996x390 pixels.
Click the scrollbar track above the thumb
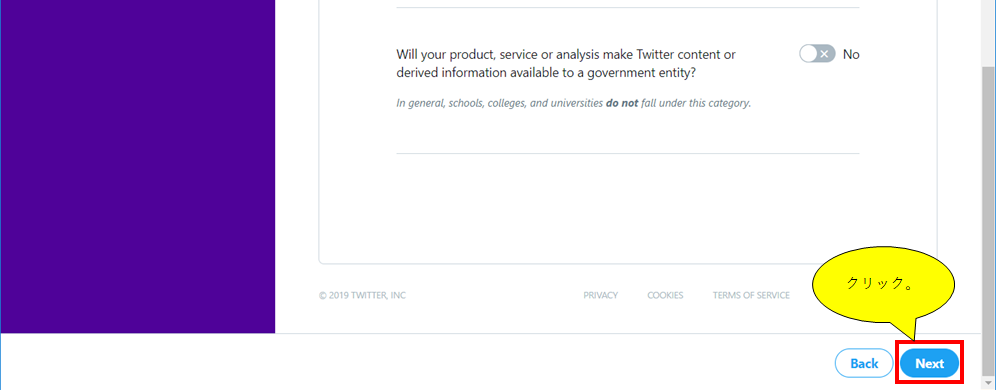tap(989, 32)
